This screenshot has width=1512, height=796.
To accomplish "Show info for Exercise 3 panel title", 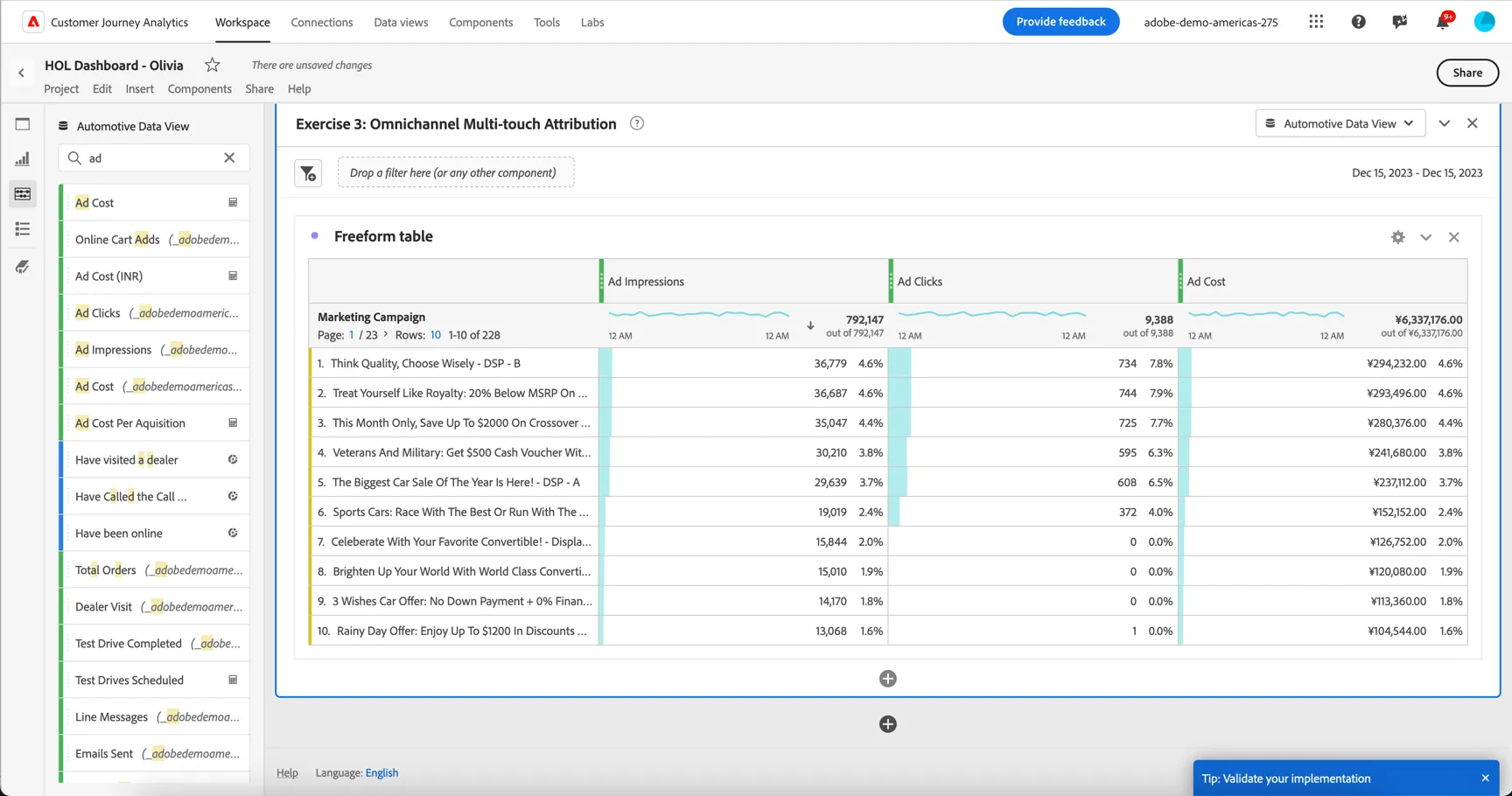I will (x=637, y=123).
